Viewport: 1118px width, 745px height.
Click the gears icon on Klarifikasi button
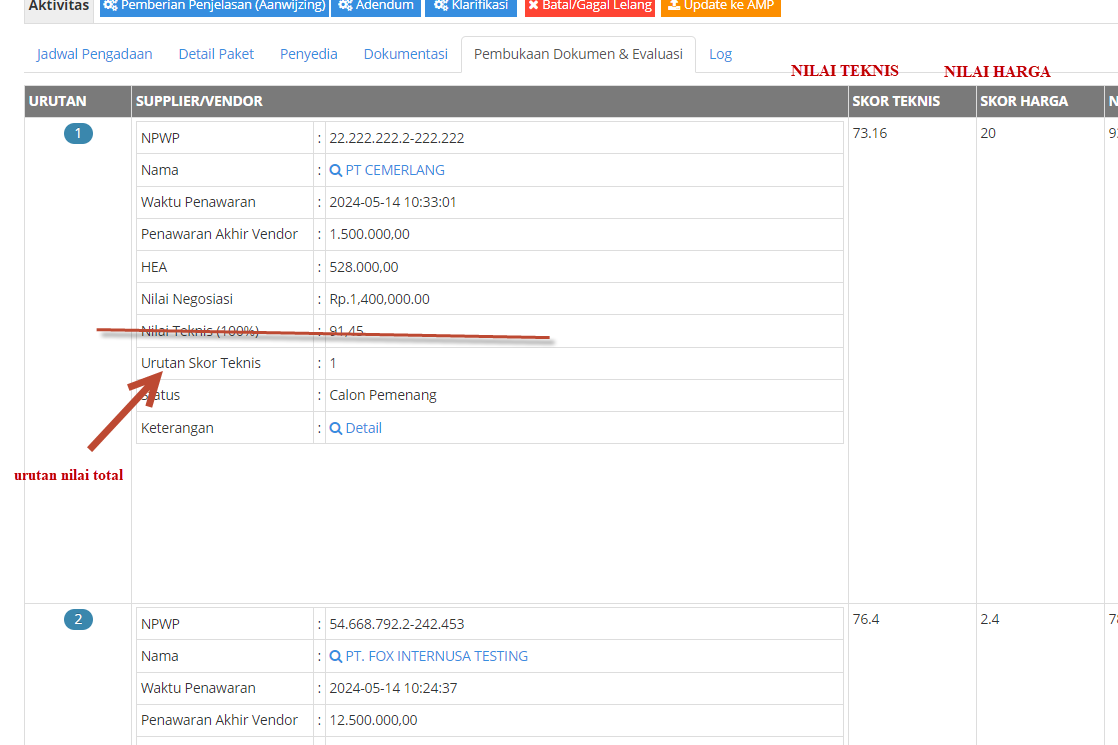coord(440,6)
